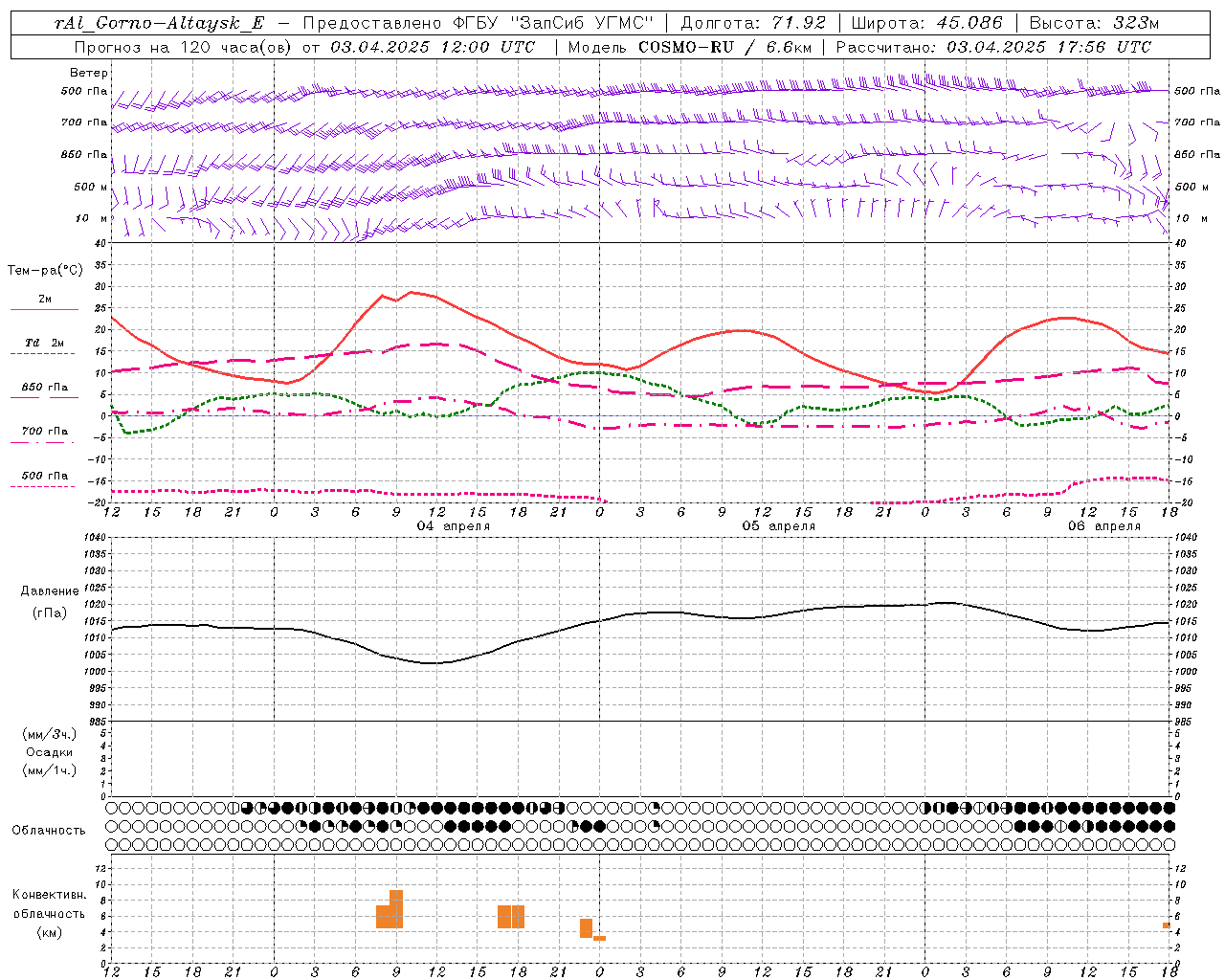Click the Ветер panel label
1225x980 pixels.
89,73
